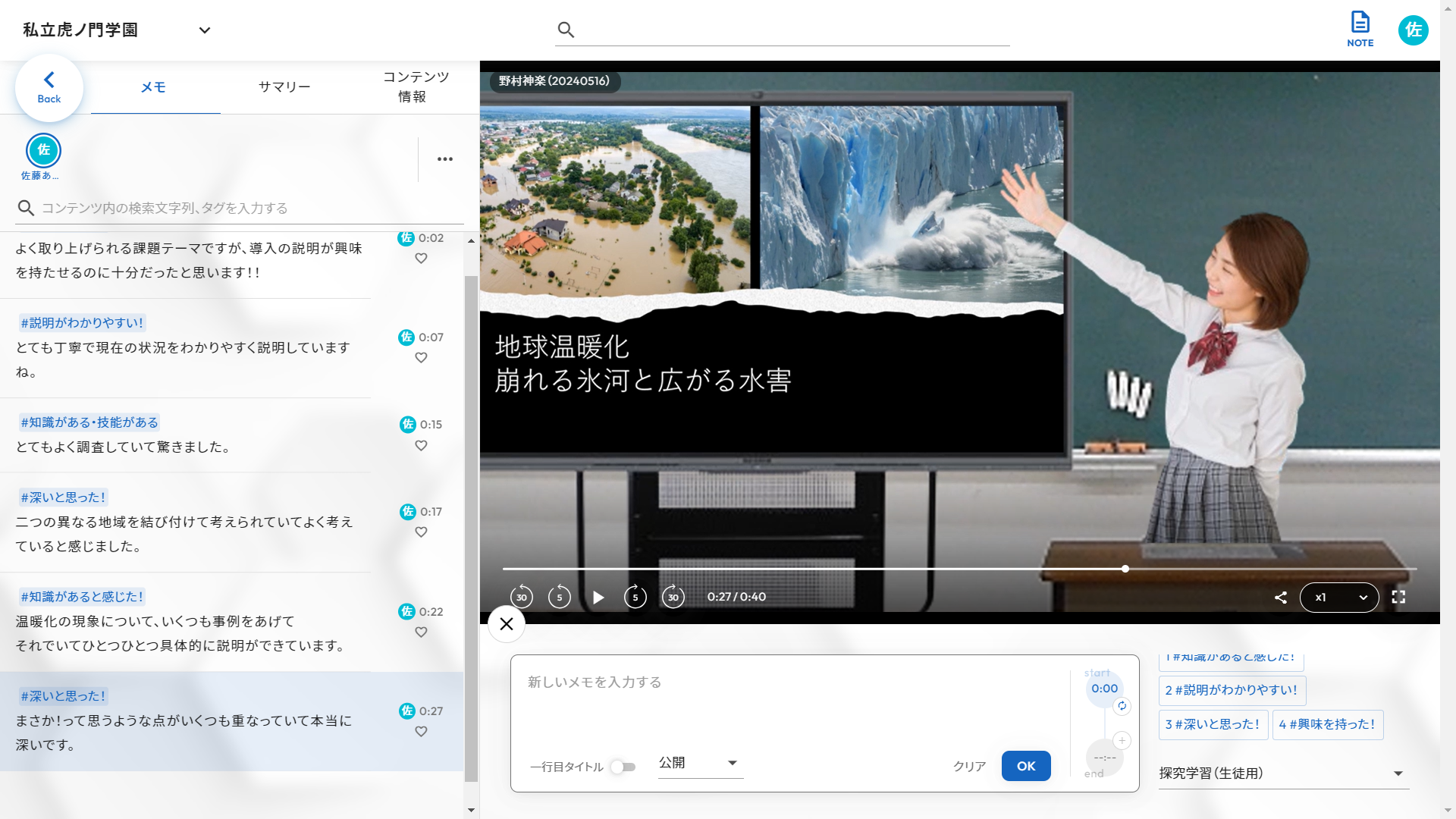Like the memo at 0:17
The image size is (1456, 819).
[421, 532]
